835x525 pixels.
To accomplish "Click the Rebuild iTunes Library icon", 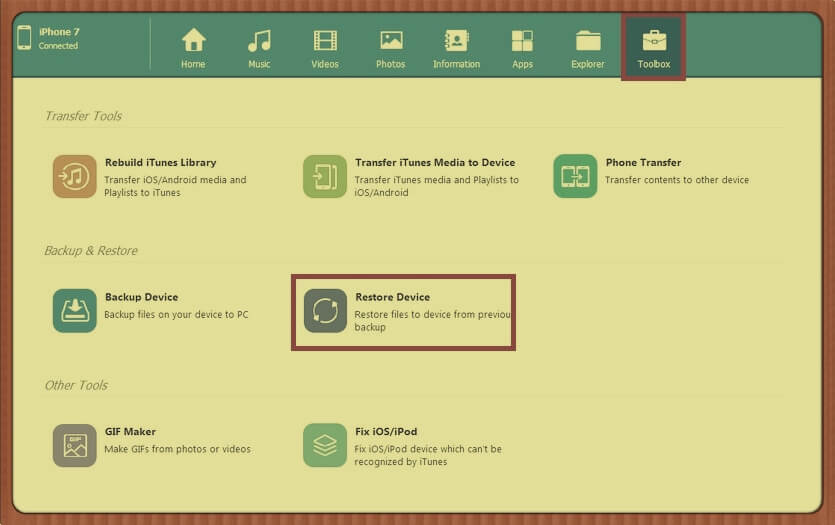I will coord(75,176).
